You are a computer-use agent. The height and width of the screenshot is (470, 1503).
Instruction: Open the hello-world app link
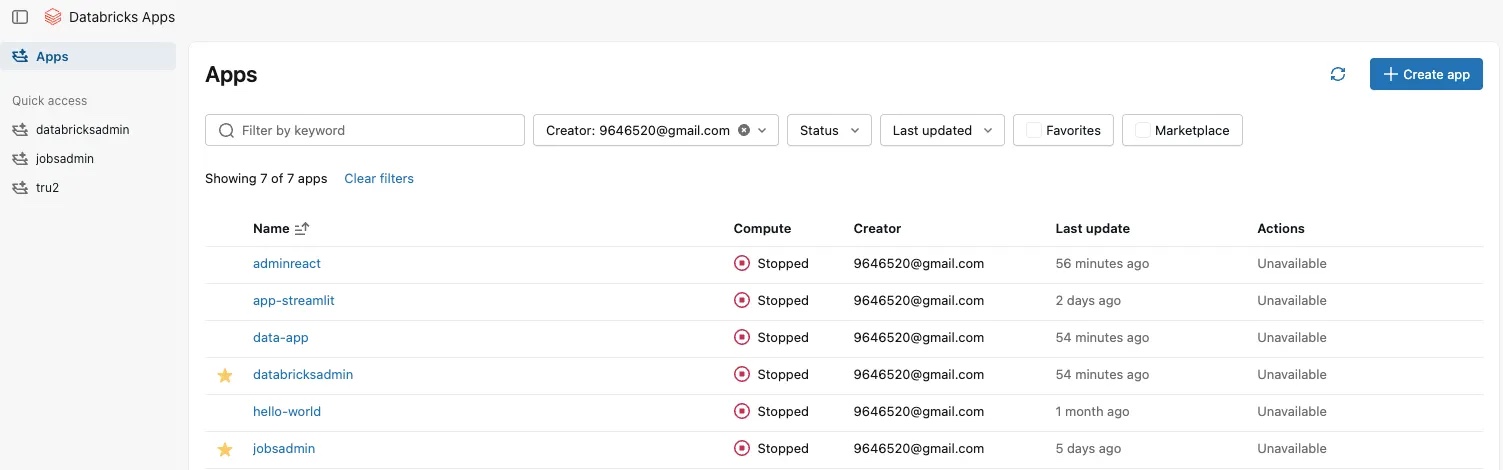pyautogui.click(x=287, y=412)
